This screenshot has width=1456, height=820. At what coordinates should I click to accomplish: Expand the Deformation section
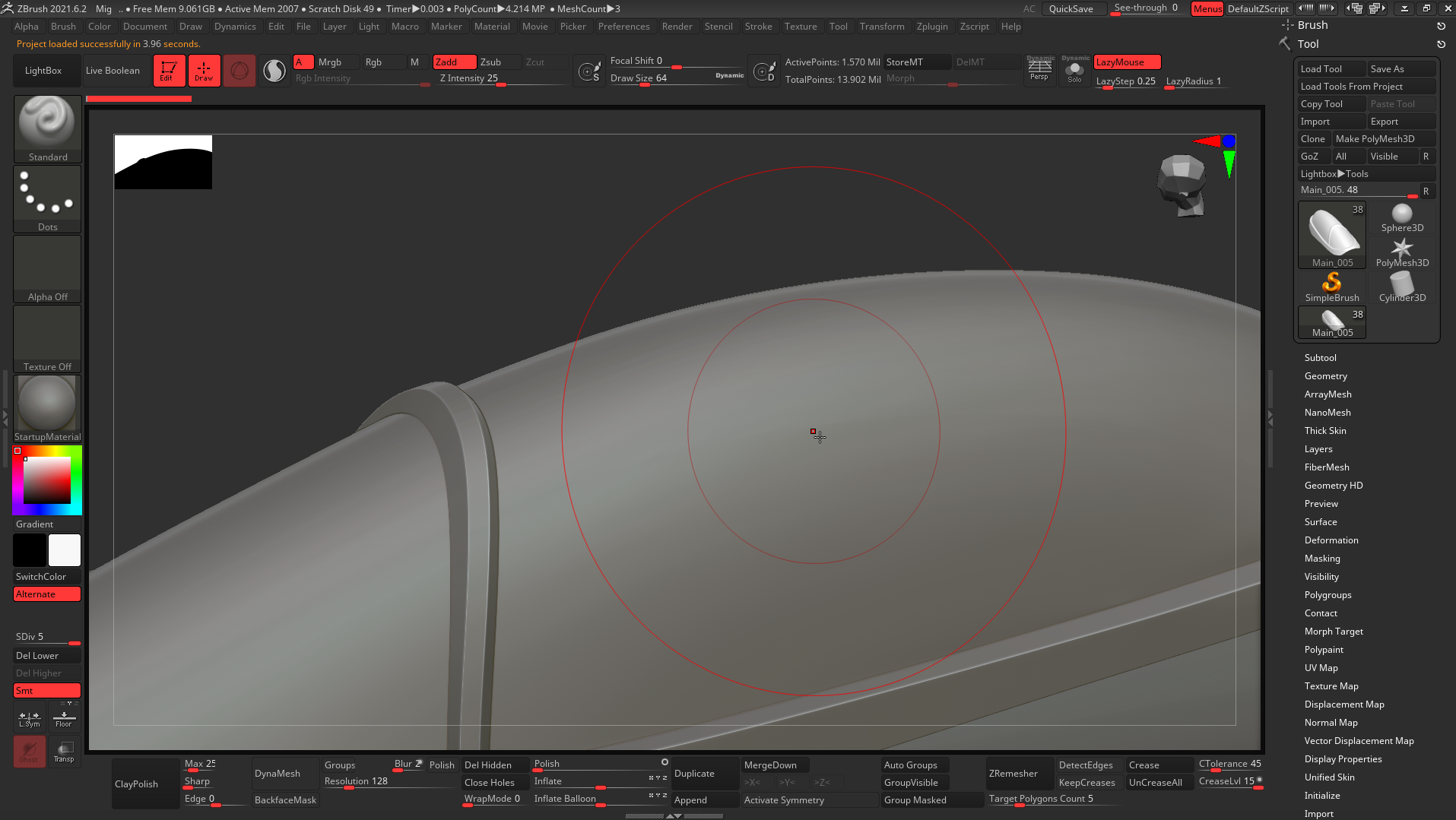1331,540
